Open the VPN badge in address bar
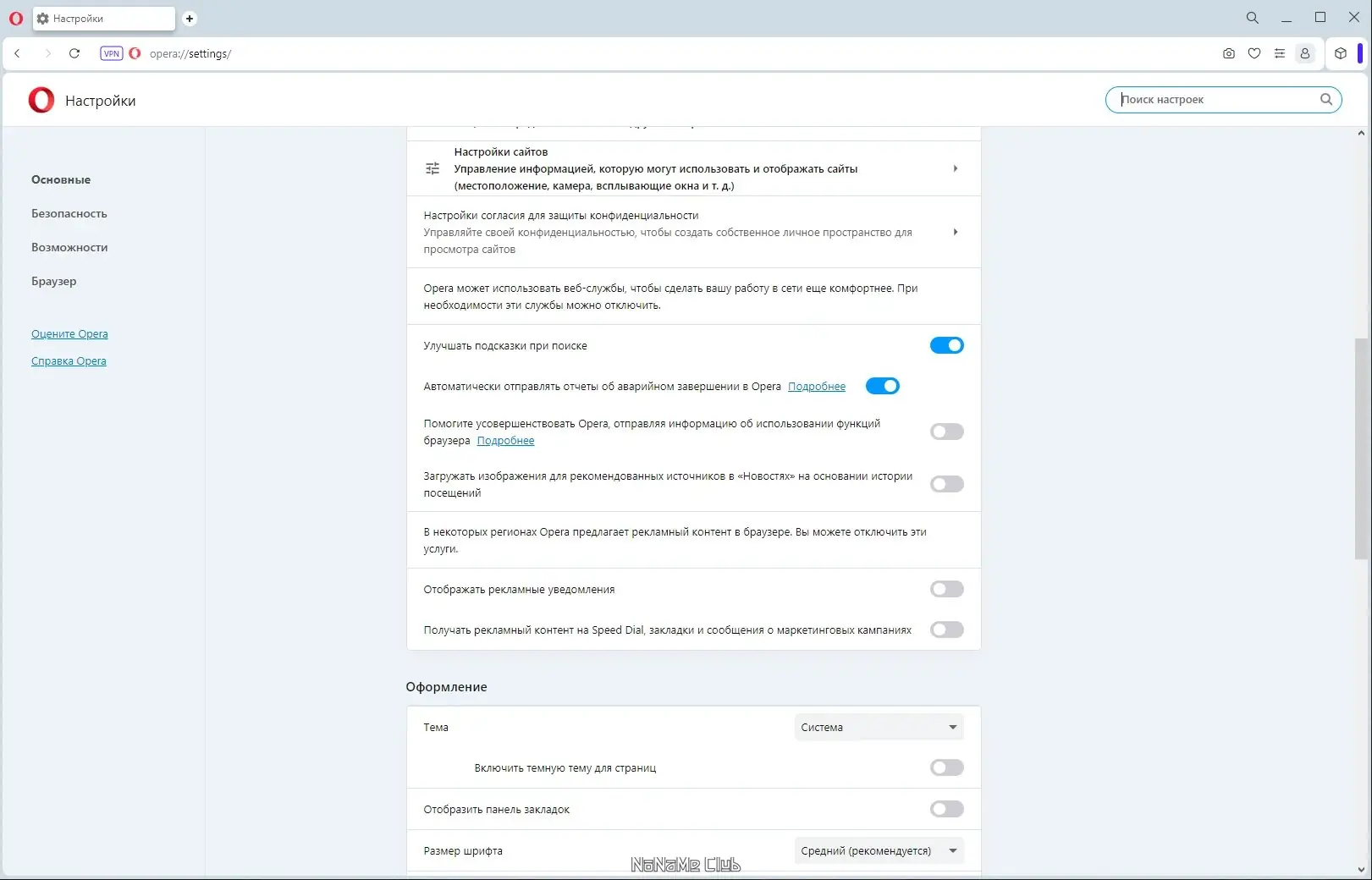This screenshot has width=1372, height=880. 112,53
